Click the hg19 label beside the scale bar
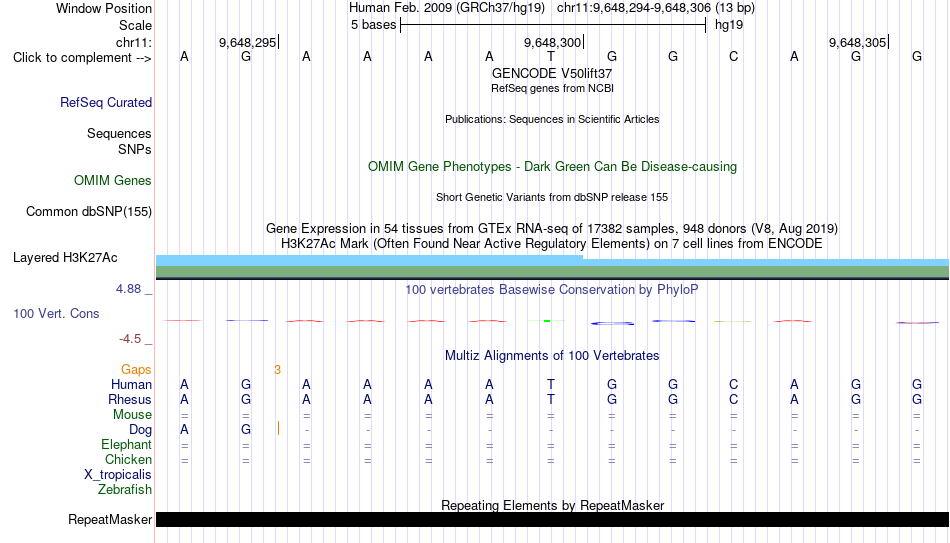Screen dimensions: 950x543 (x=729, y=25)
